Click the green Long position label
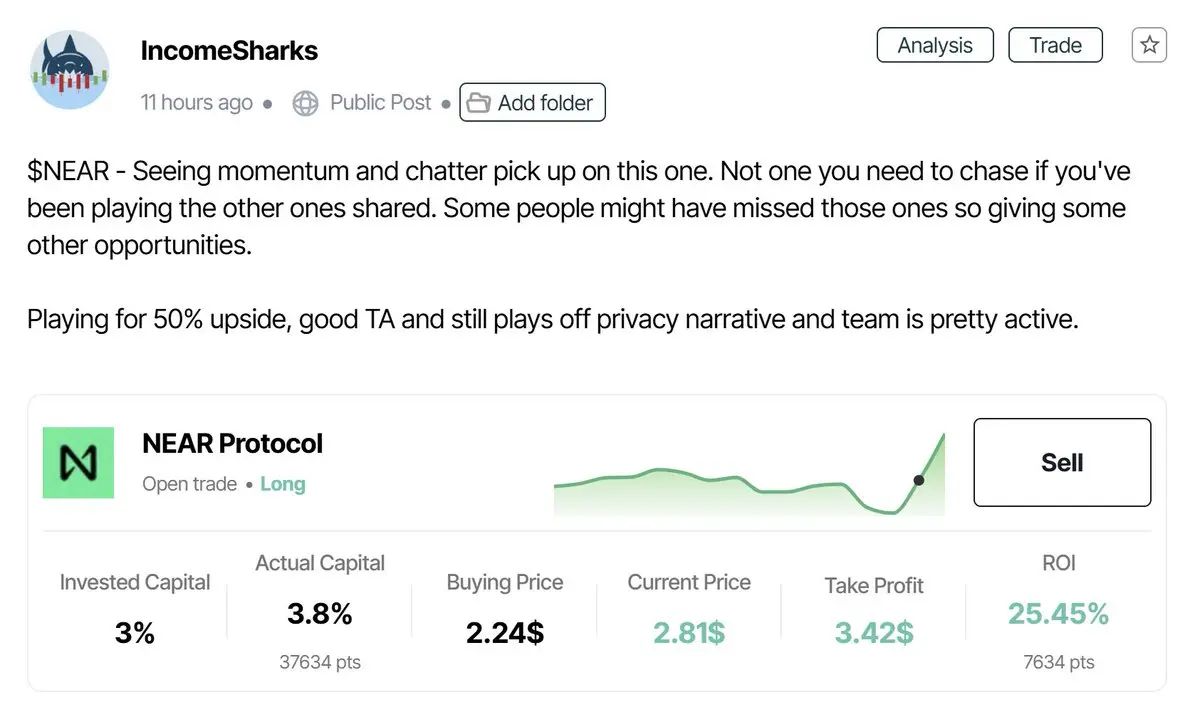This screenshot has height=712, width=1200. point(282,484)
